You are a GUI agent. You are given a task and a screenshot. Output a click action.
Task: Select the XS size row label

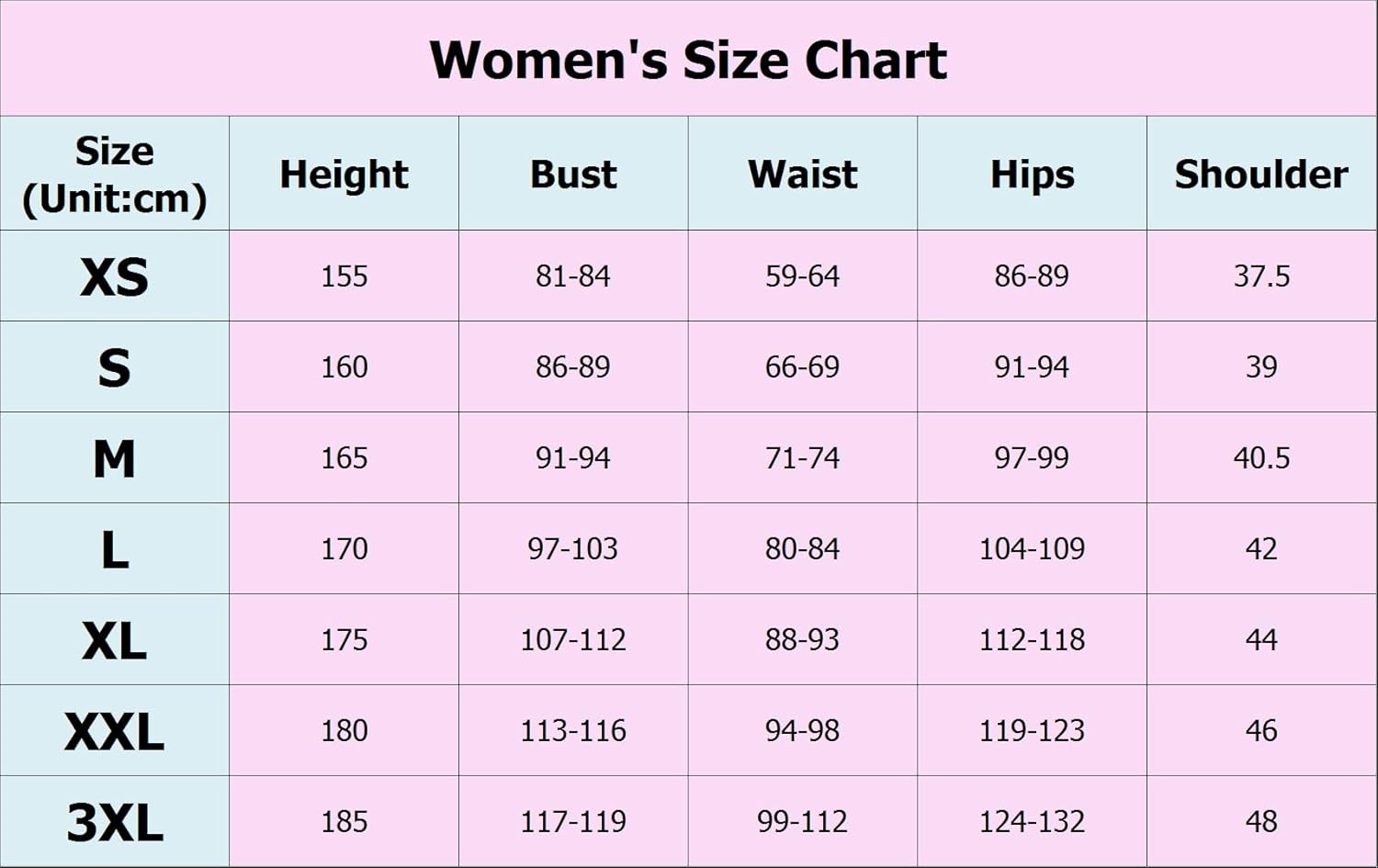tap(114, 276)
